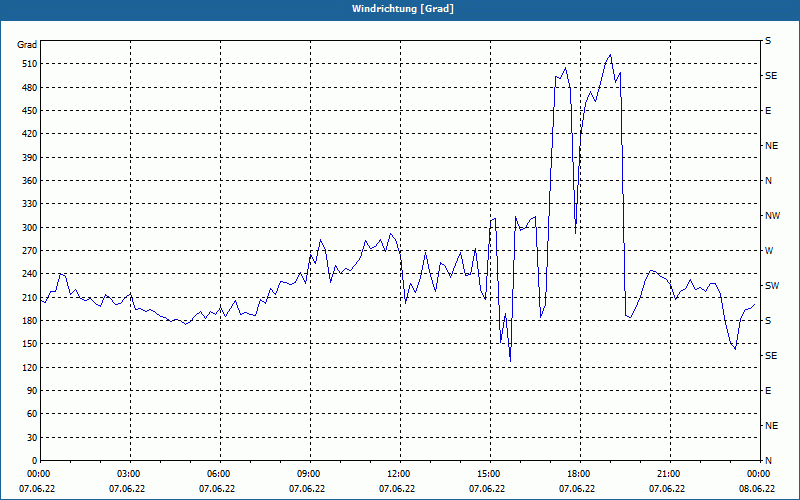Select the 06:00 time label
The width and height of the screenshot is (800, 500).
(x=217, y=473)
